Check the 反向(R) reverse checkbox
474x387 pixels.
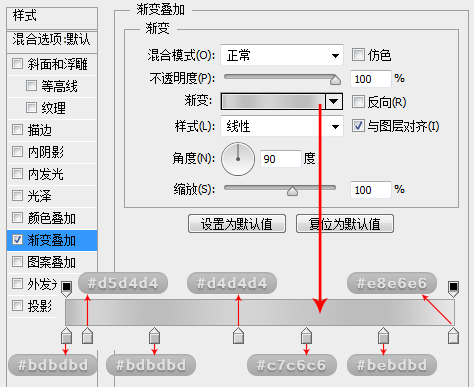358,102
